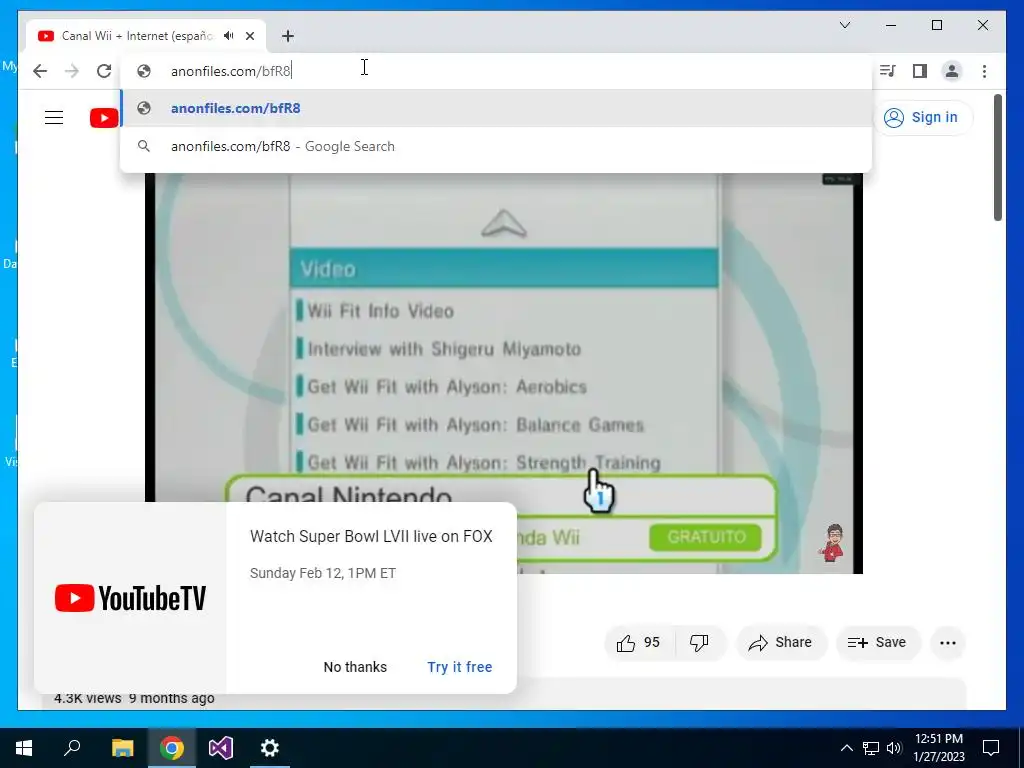This screenshot has height=768, width=1024.
Task: Mute the tab via the speaker icon
Action: pos(228,36)
